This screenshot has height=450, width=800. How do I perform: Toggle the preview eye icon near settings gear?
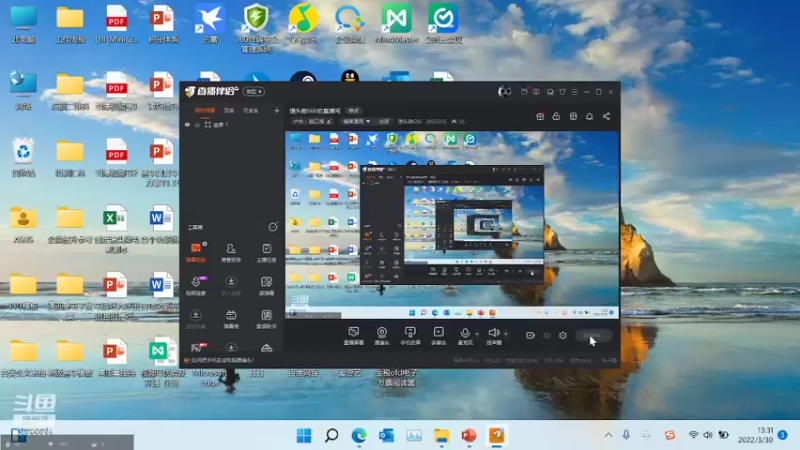coord(547,335)
